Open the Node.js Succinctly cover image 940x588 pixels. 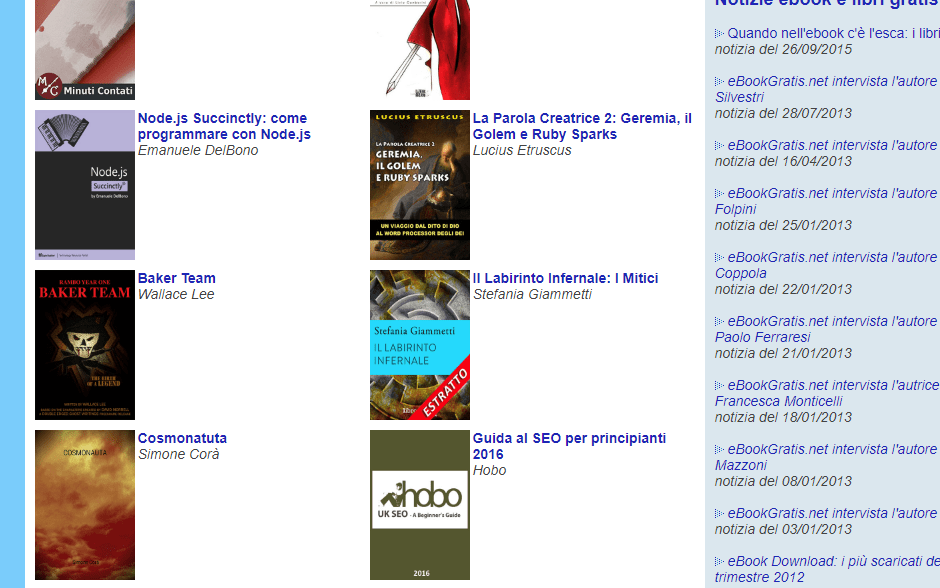[x=85, y=185]
